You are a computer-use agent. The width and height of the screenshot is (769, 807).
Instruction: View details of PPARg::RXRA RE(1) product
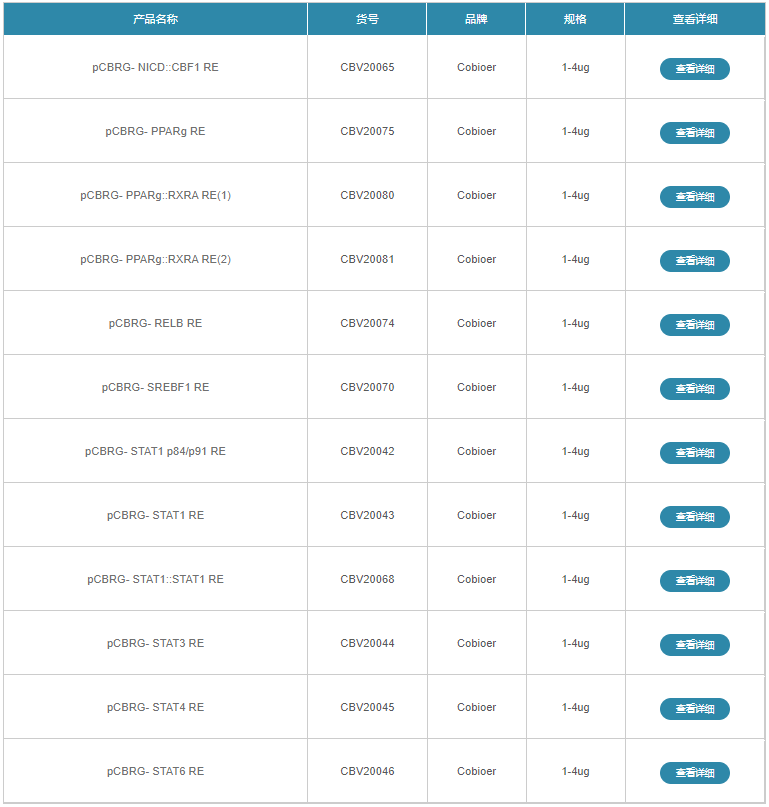coord(694,197)
